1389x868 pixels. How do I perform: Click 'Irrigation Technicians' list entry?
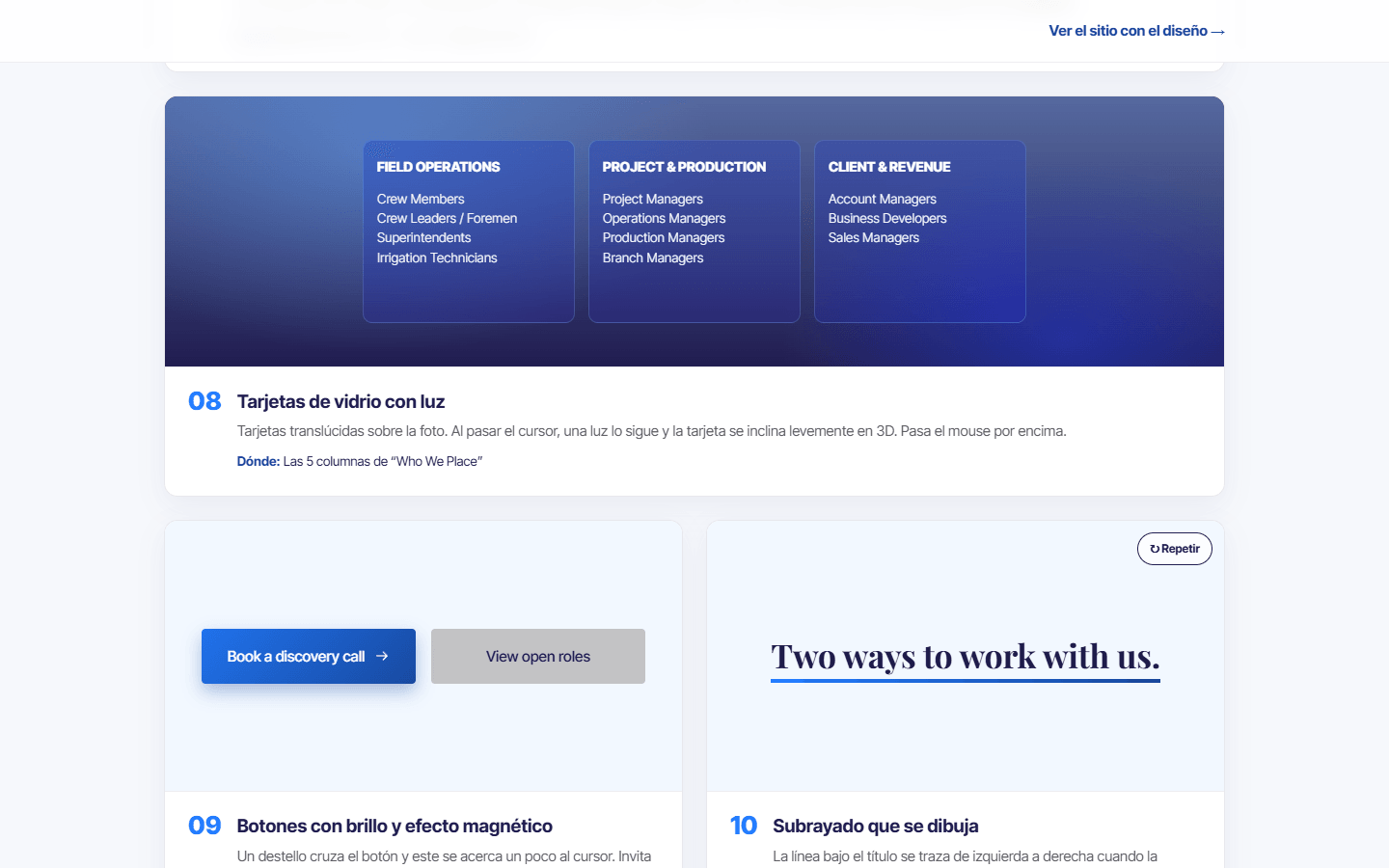pyautogui.click(x=437, y=258)
